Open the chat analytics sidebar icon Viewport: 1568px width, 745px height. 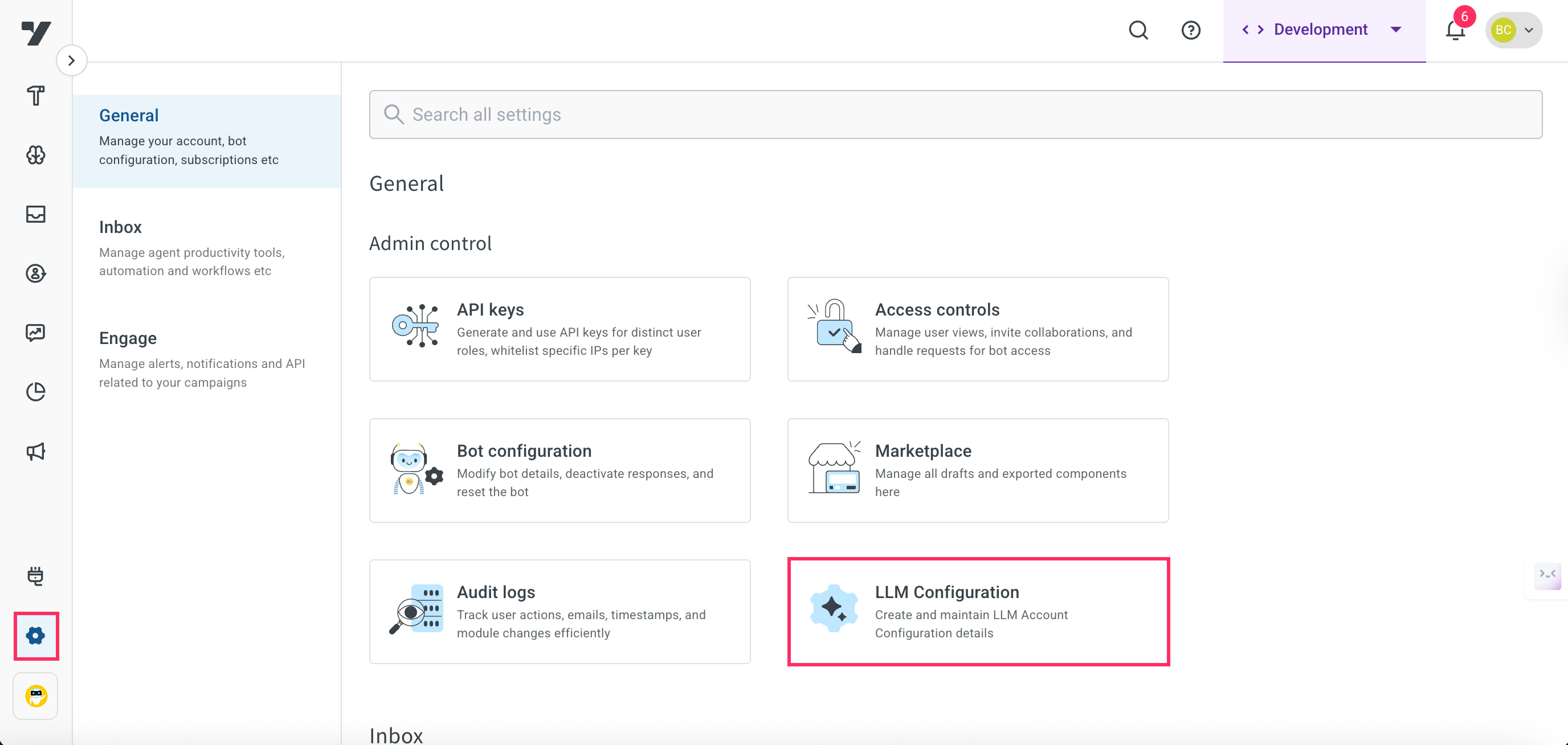[x=36, y=332]
